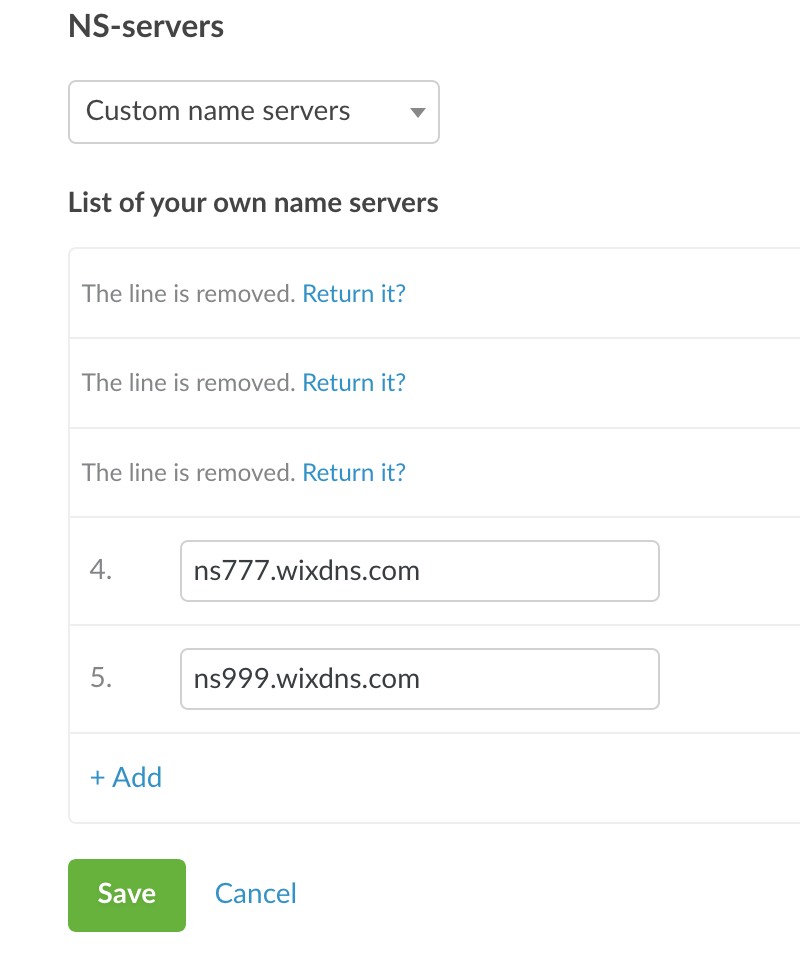
Task: Save the name server changes
Action: click(x=127, y=894)
